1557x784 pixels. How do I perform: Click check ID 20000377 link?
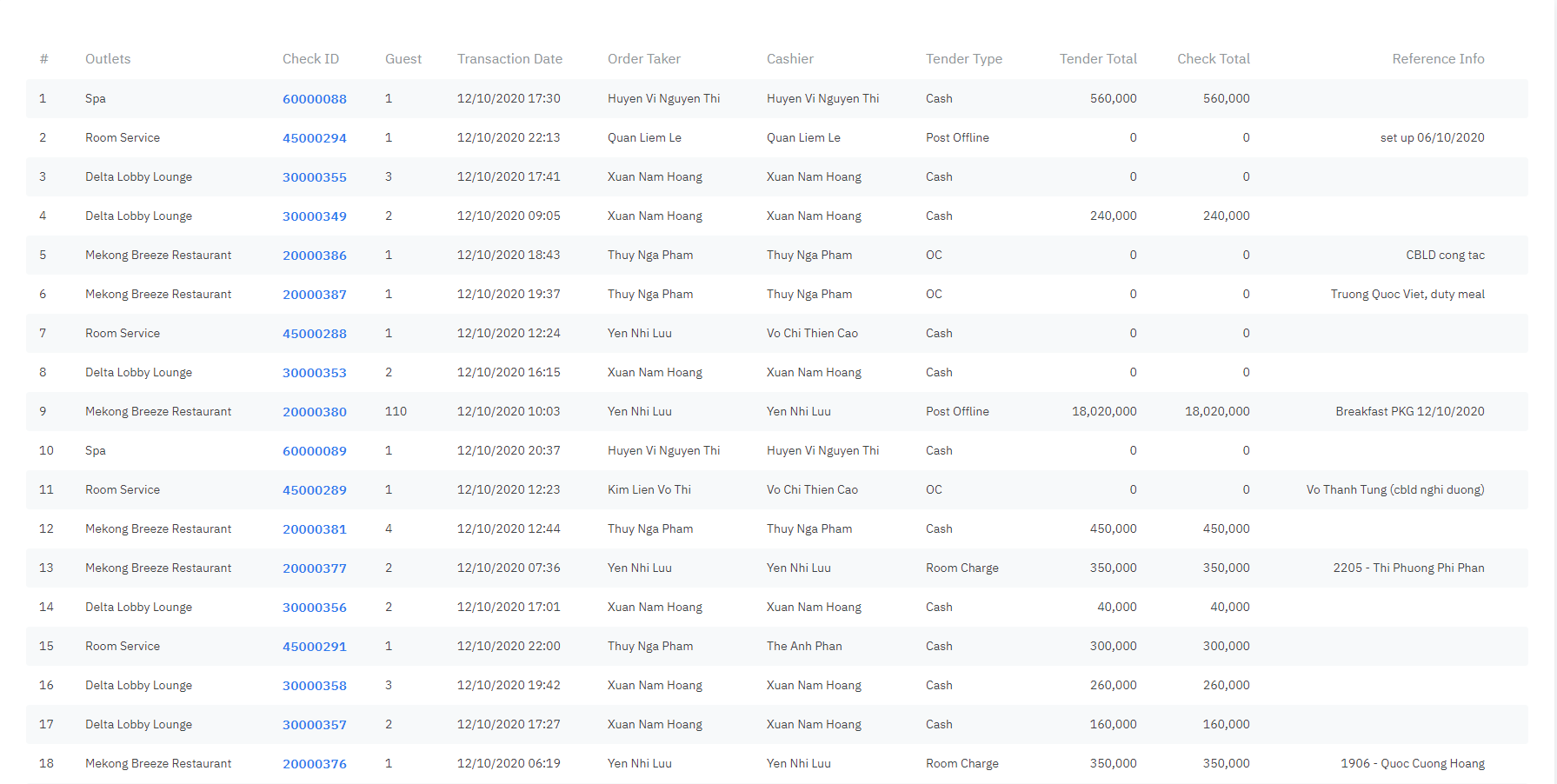(314, 568)
